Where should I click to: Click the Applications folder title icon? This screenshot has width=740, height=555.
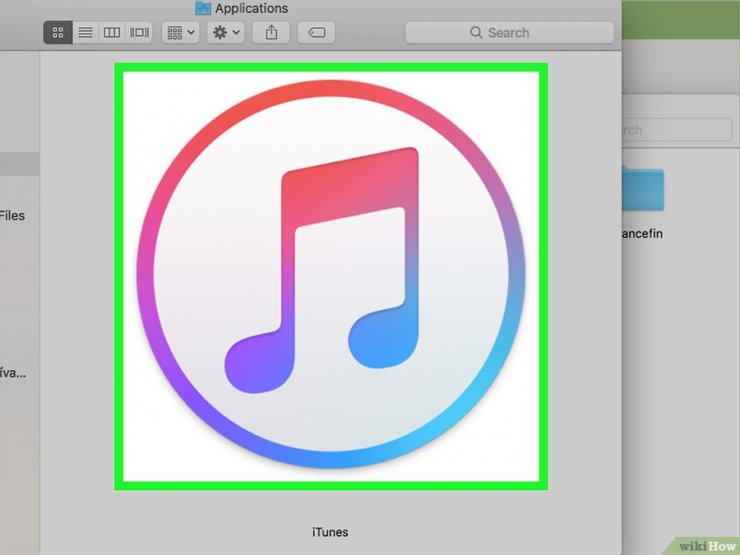click(x=203, y=8)
